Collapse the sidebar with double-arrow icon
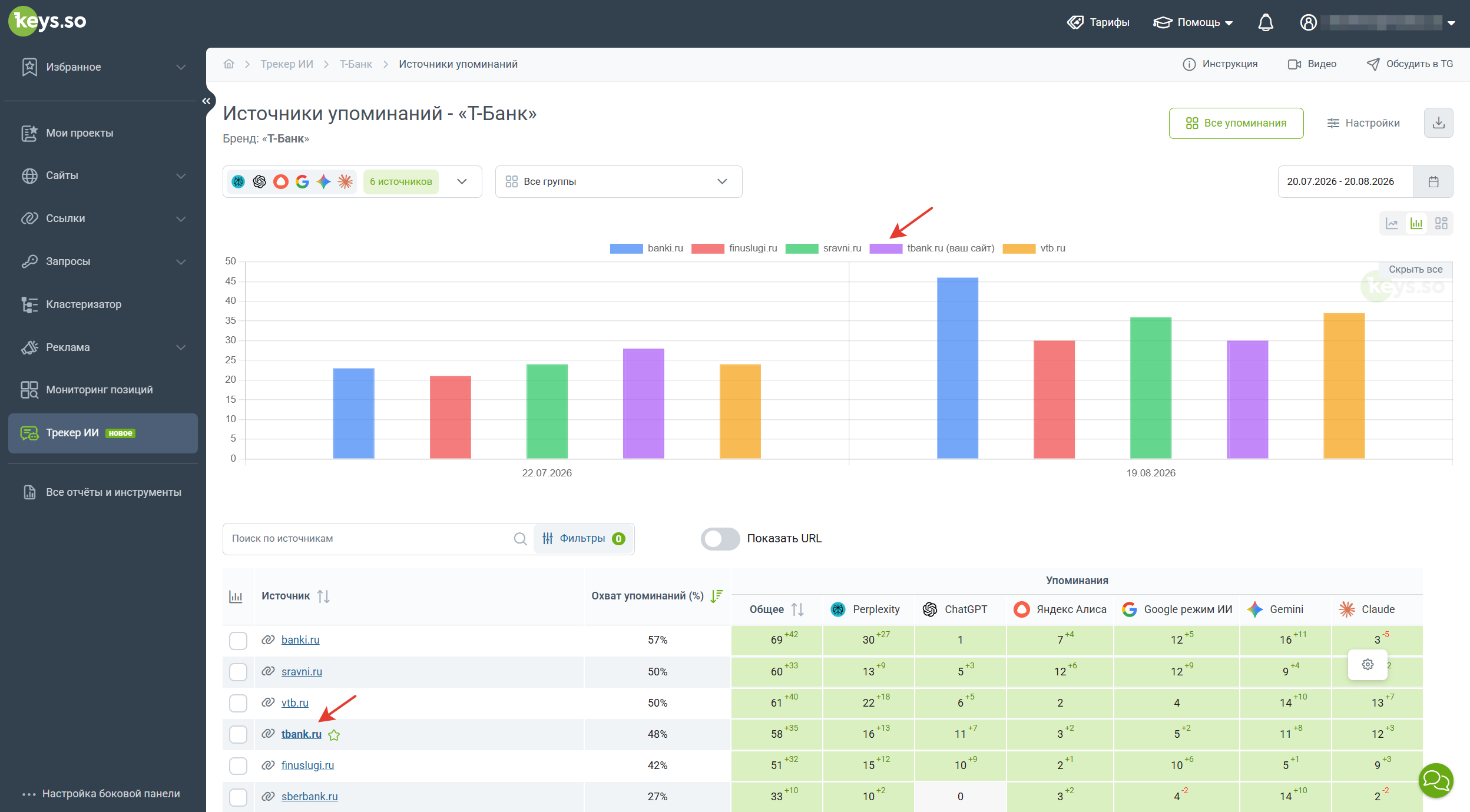This screenshot has height=812, width=1470. pos(206,101)
